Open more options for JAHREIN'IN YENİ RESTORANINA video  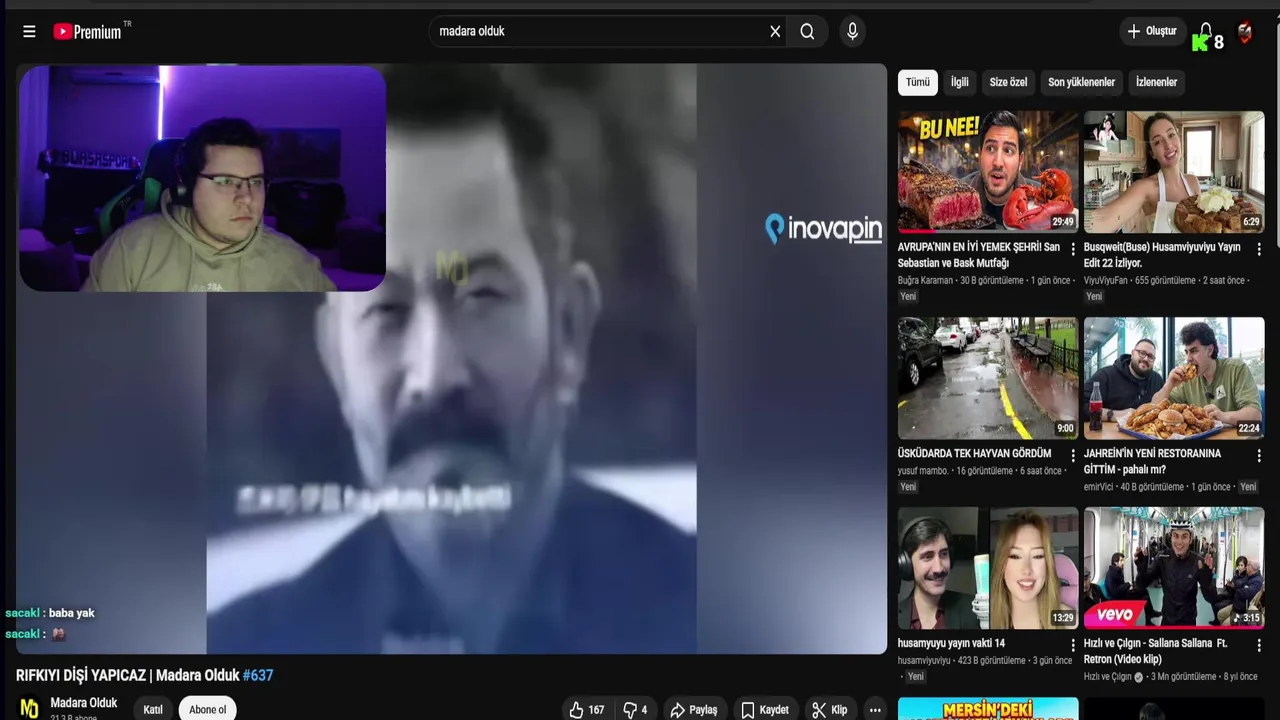[x=1259, y=455]
